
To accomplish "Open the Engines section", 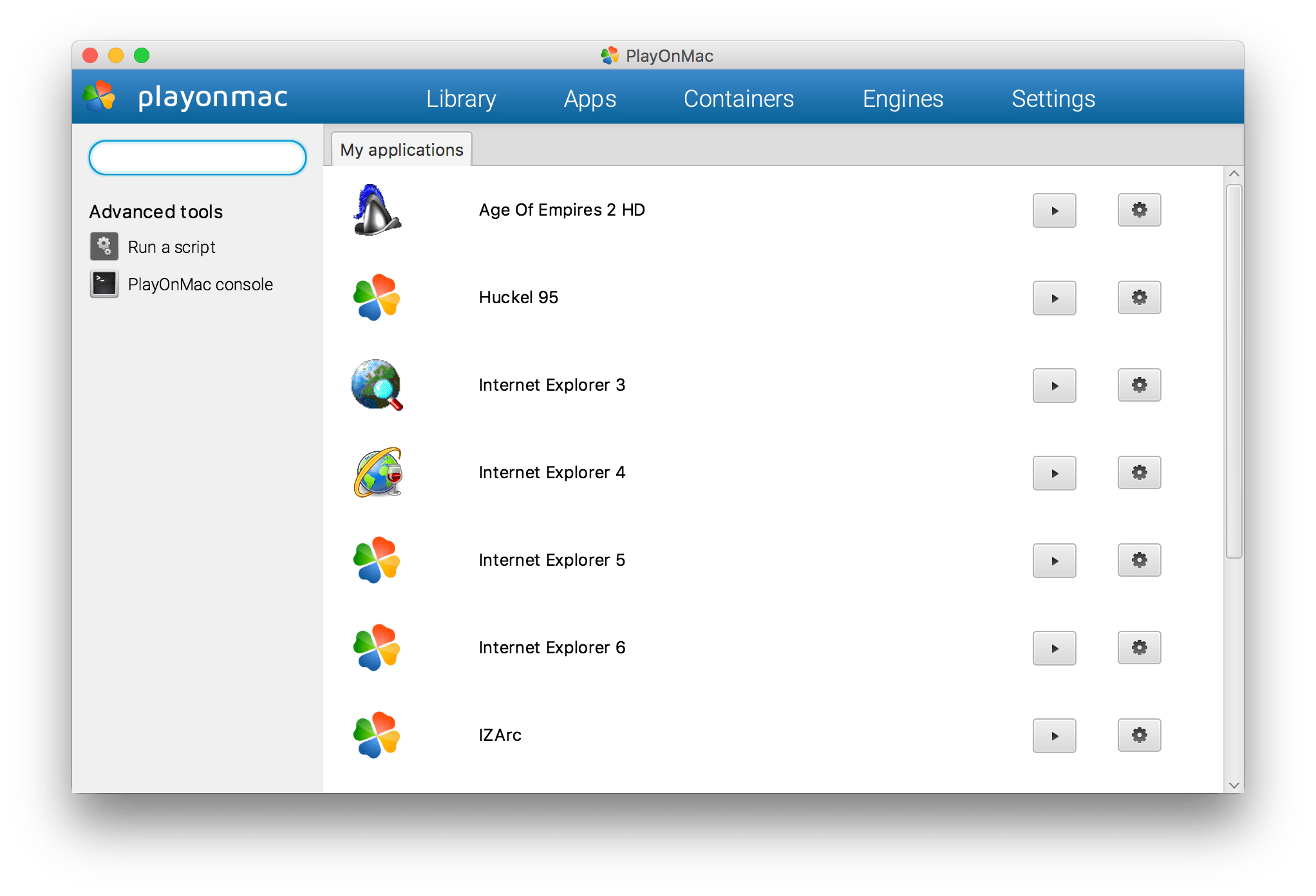I will tap(903, 98).
